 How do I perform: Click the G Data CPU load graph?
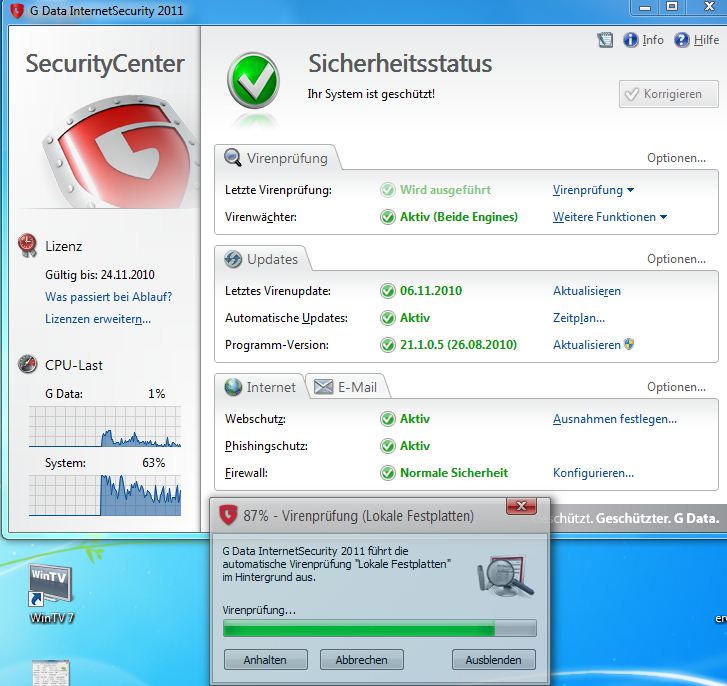pyautogui.click(x=105, y=426)
